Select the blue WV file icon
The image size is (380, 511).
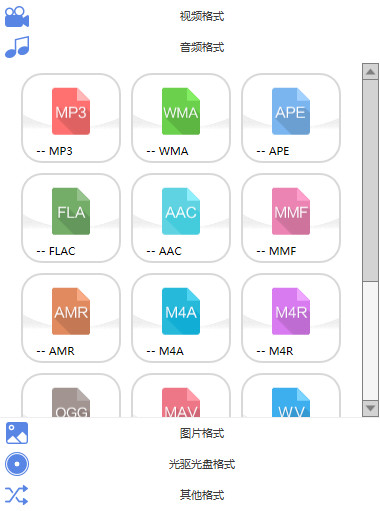[291, 402]
